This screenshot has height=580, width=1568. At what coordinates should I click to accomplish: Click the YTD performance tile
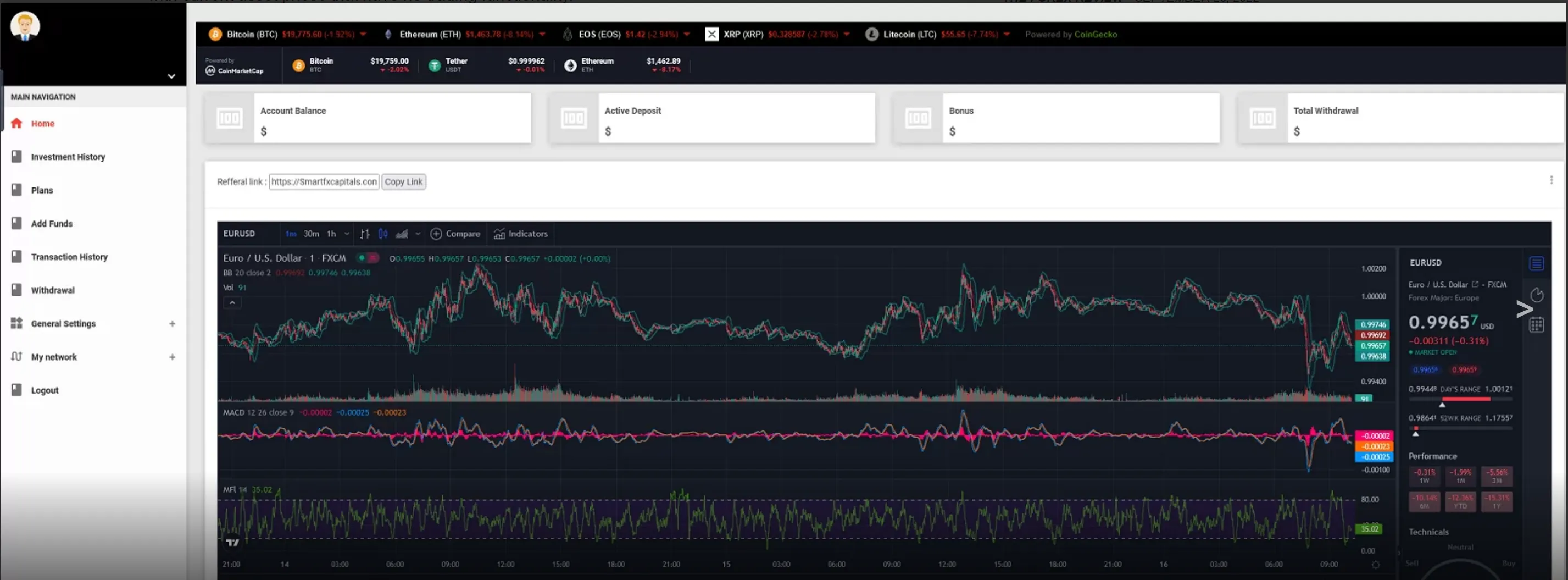coord(1460,501)
